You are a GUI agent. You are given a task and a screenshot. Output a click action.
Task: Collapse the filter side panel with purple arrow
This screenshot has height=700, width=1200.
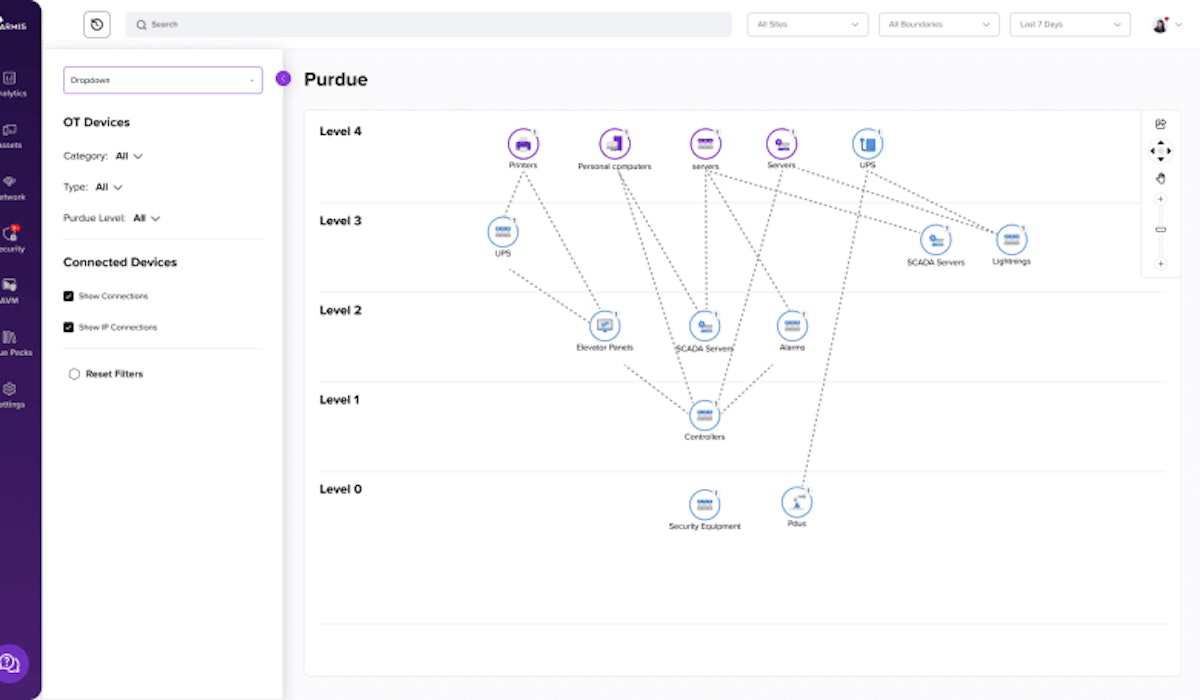[283, 79]
